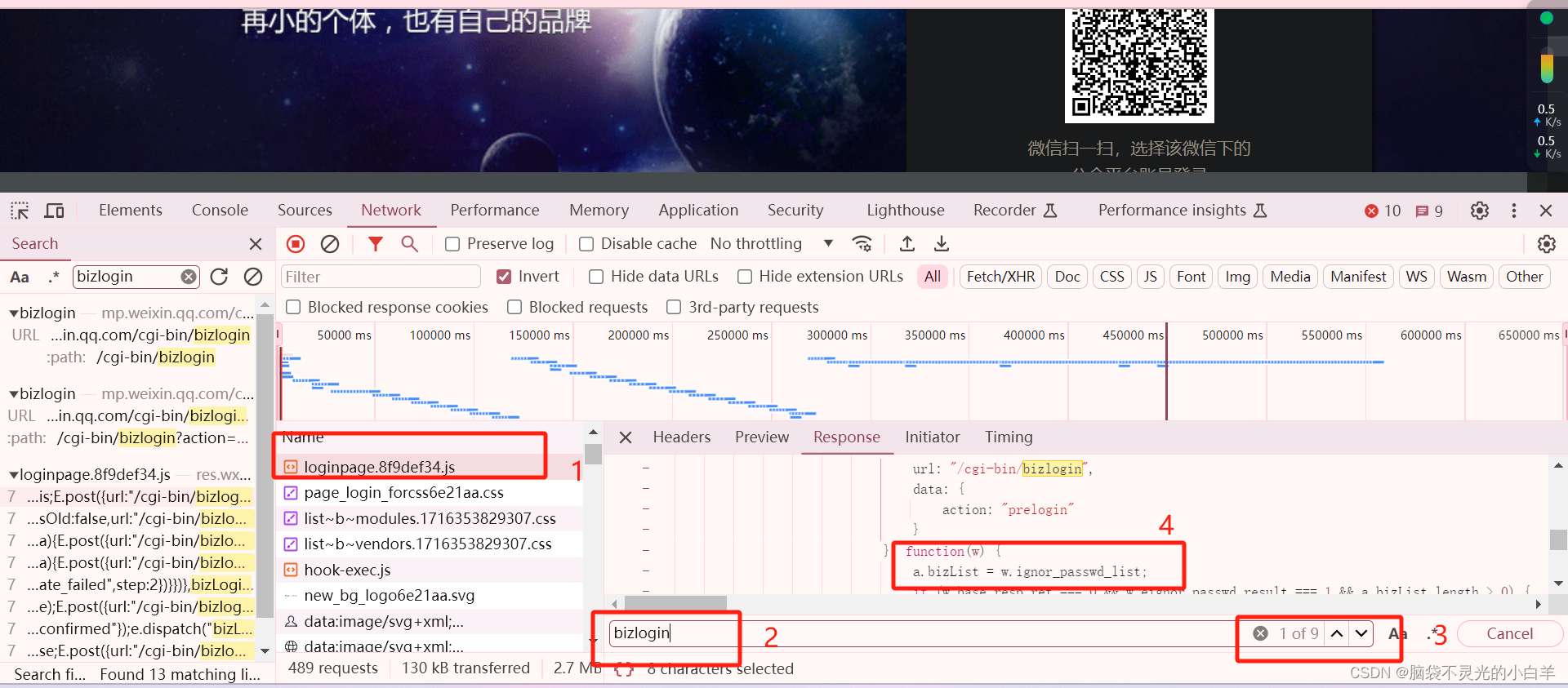Toggle match case Aa in Search panel
Image resolution: width=1568 pixels, height=688 pixels.
pyautogui.click(x=20, y=277)
